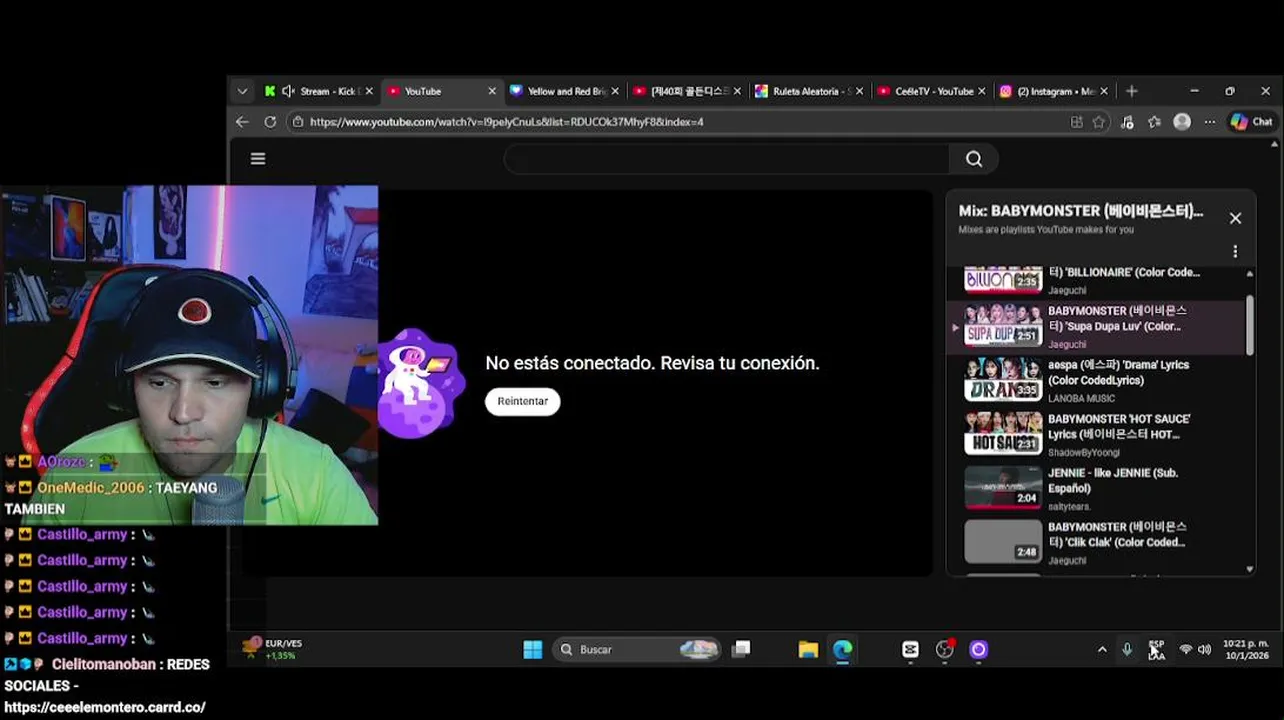Close the active YouTube tab
1284x720 pixels.
492,91
